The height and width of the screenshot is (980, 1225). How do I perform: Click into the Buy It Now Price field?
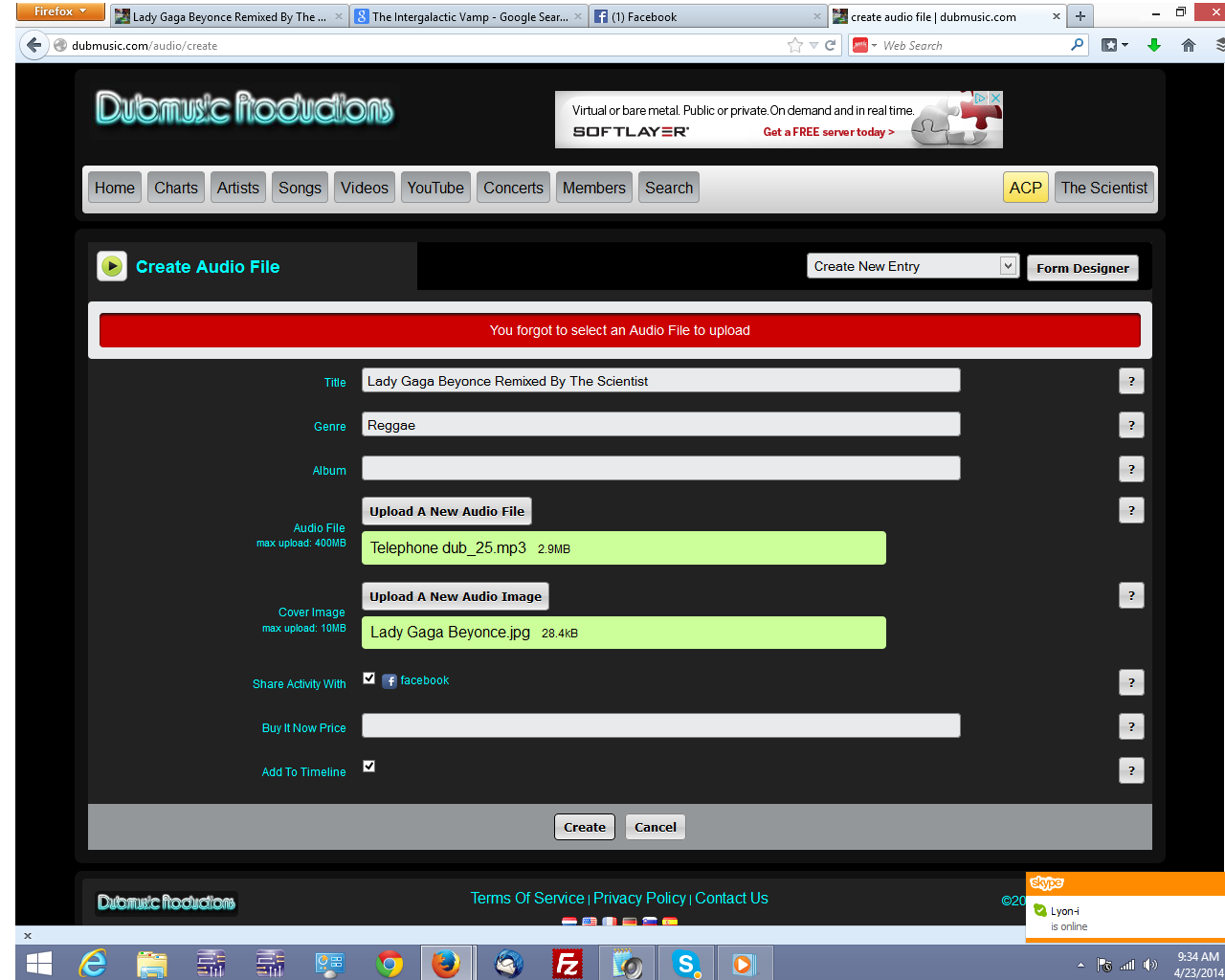pos(660,726)
